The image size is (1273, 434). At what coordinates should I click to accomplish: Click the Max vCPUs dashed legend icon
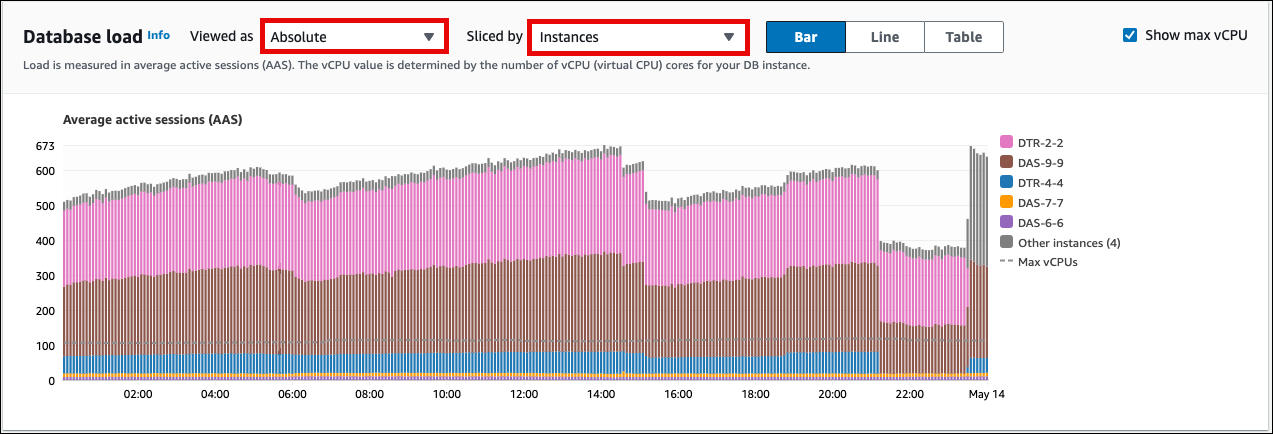click(x=1007, y=262)
